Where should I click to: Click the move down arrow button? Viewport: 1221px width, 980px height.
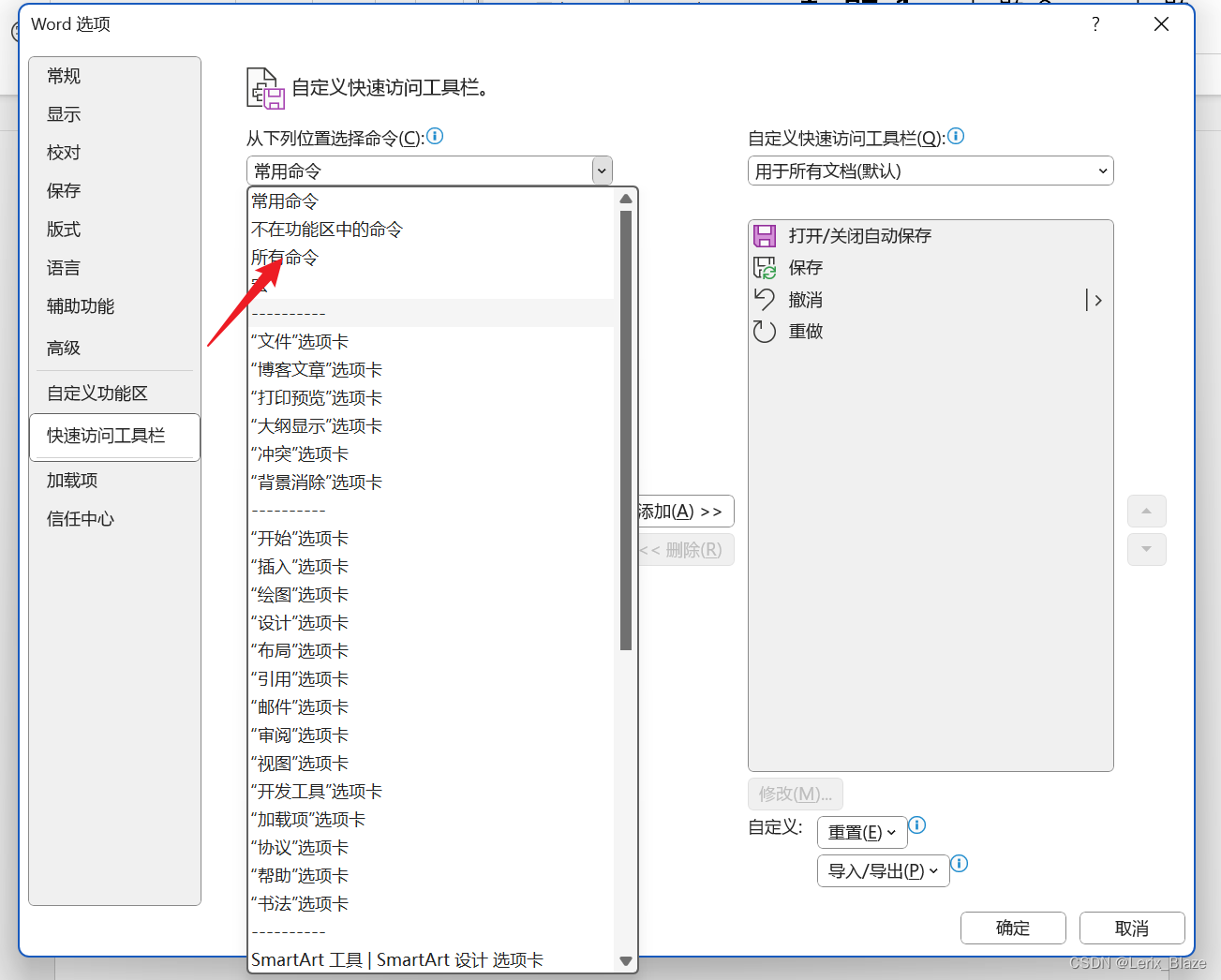click(x=1147, y=549)
